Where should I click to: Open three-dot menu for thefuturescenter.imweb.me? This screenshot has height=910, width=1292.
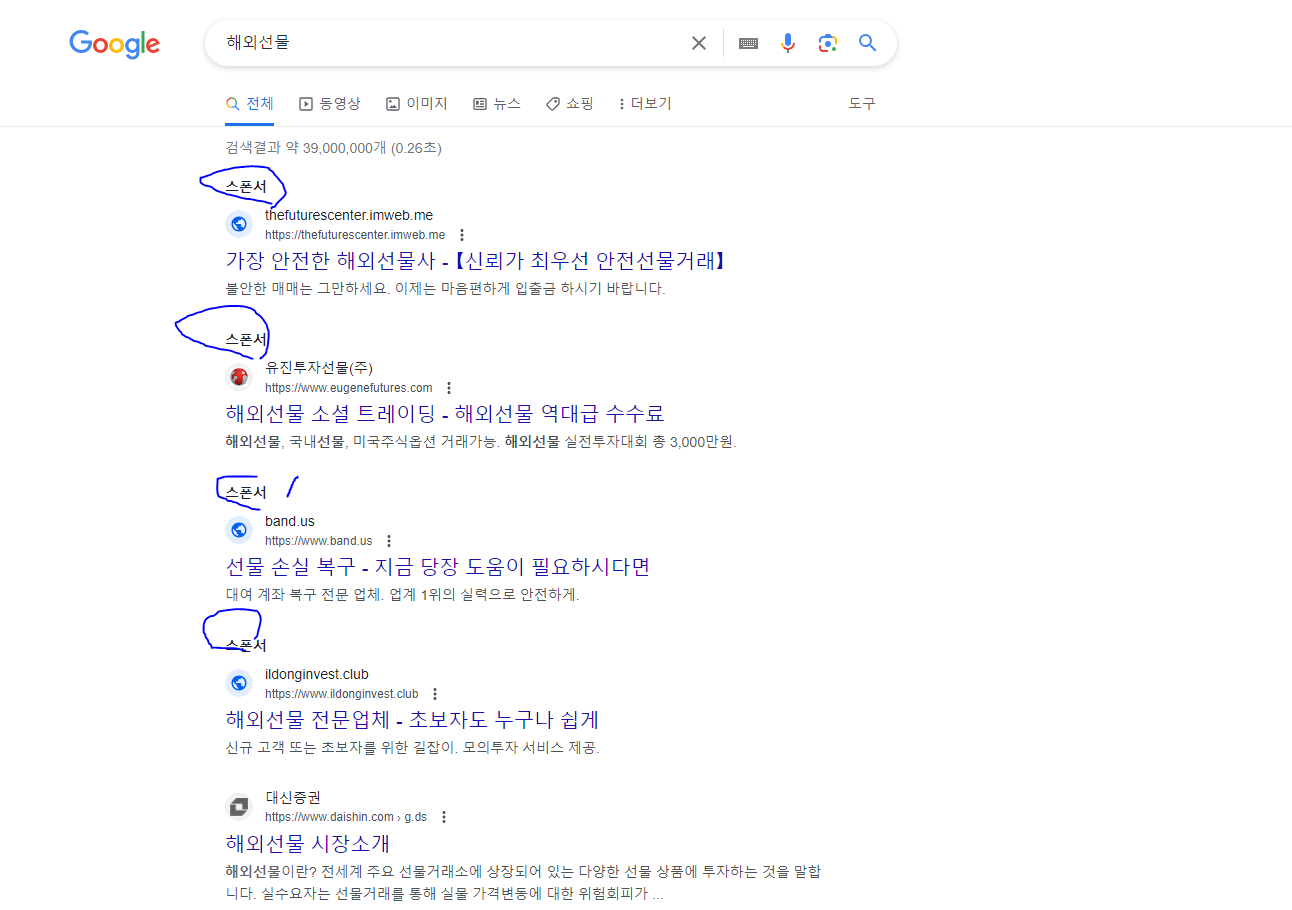[x=462, y=235]
